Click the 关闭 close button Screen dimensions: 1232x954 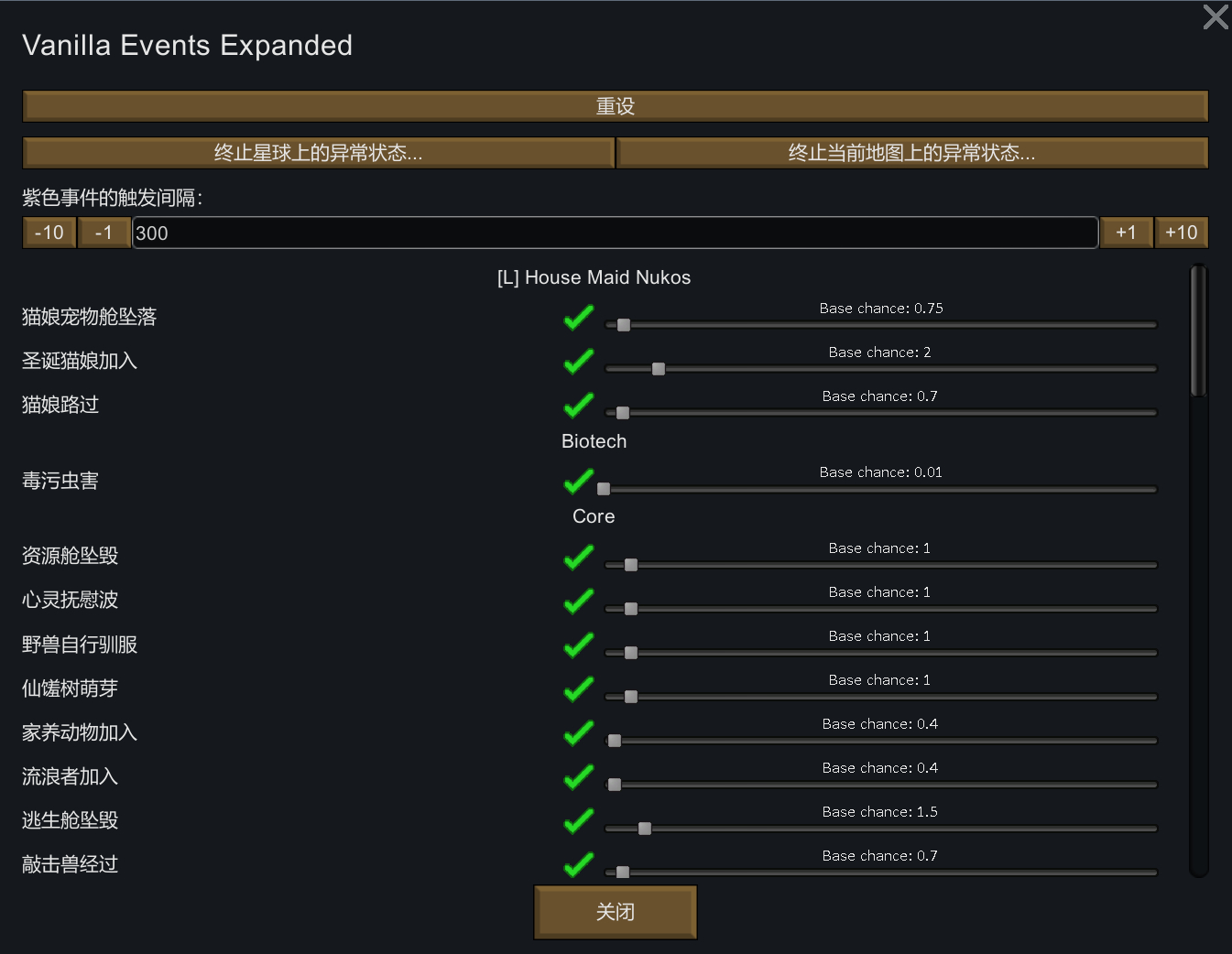point(615,912)
